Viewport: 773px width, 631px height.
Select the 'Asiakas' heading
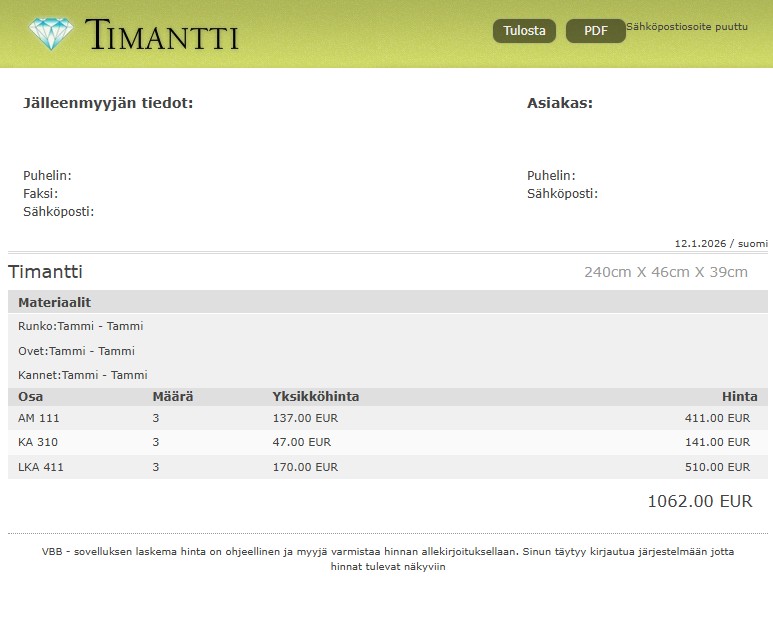(559, 103)
